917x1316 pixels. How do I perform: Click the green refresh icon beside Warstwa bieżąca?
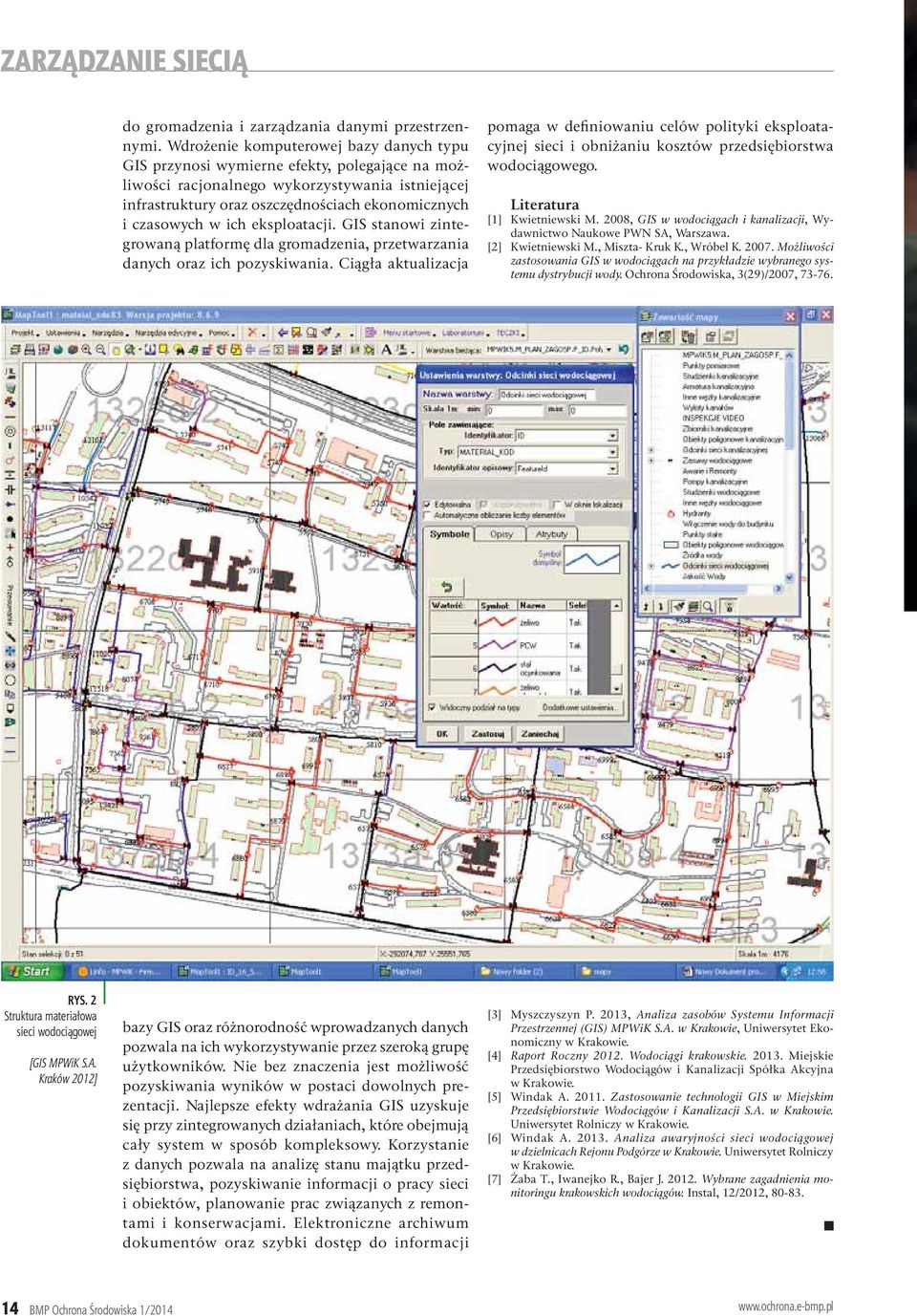[623, 350]
